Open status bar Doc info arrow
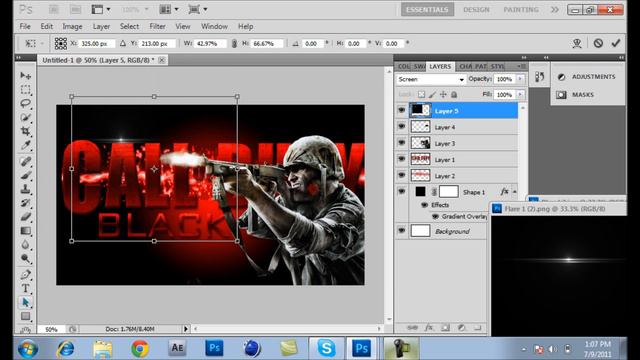640x360 pixels. [x=186, y=329]
